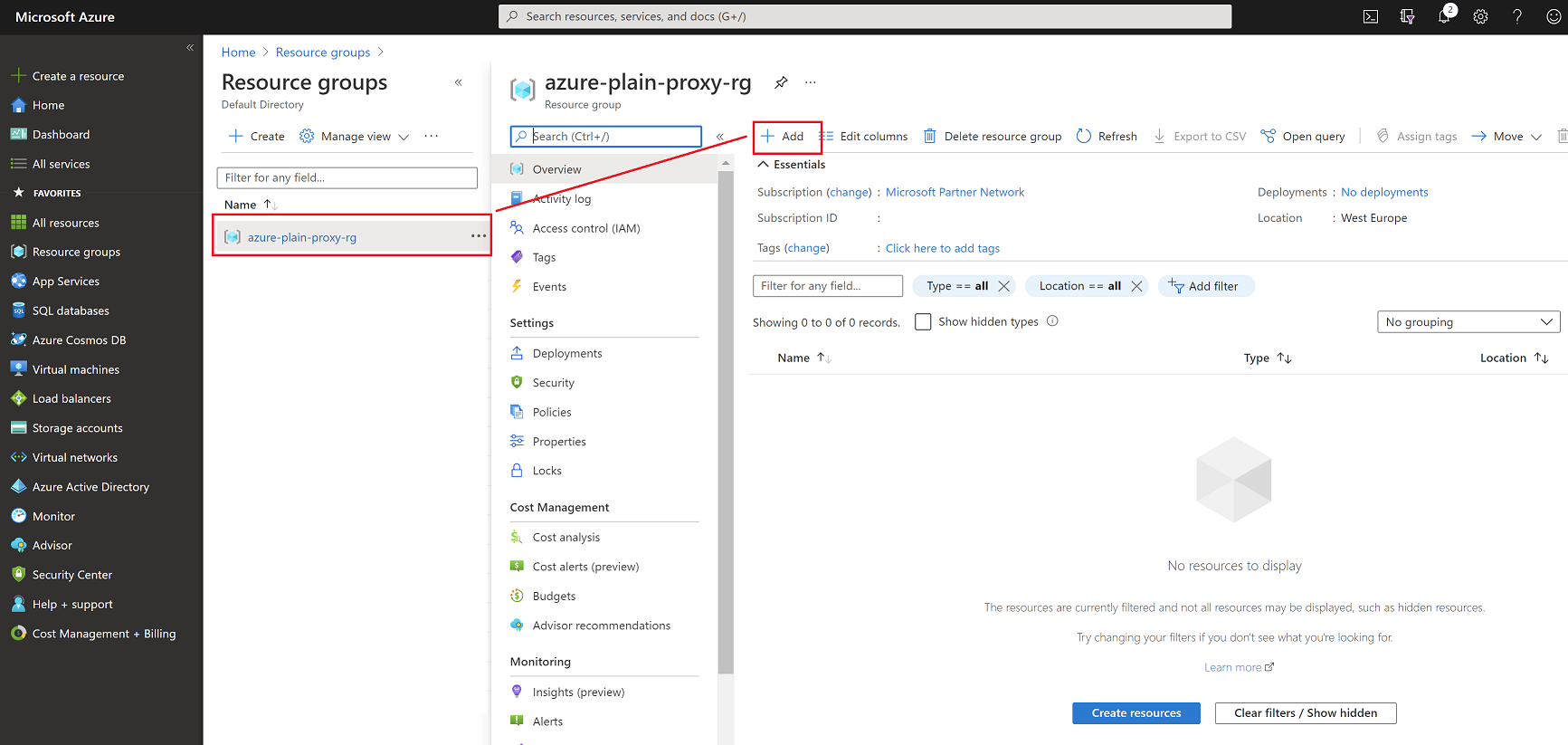Select Overview in resource menu

click(604, 169)
